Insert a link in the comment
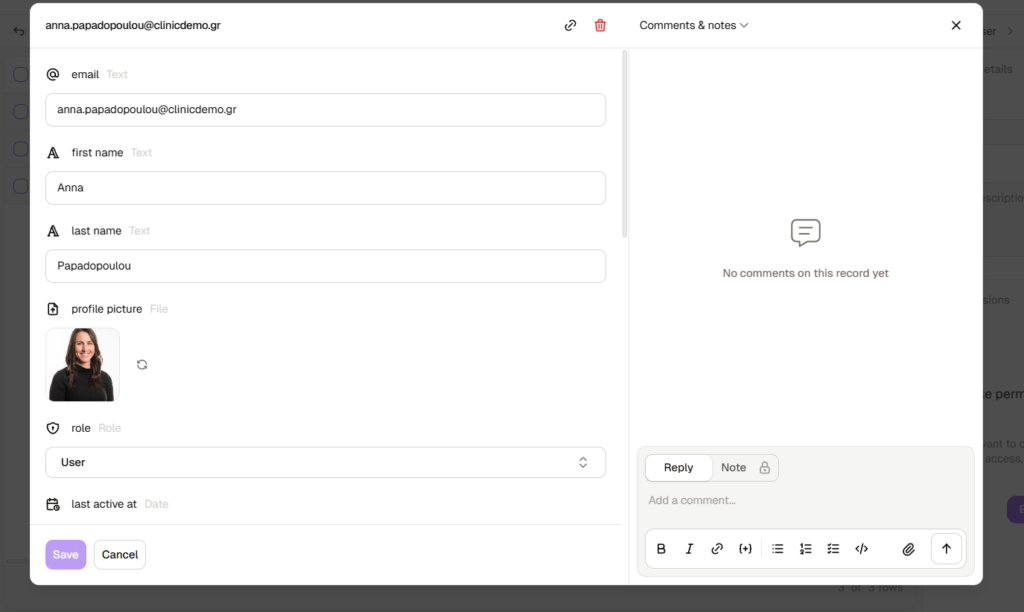Screen dimensions: 1024x612 point(717,549)
